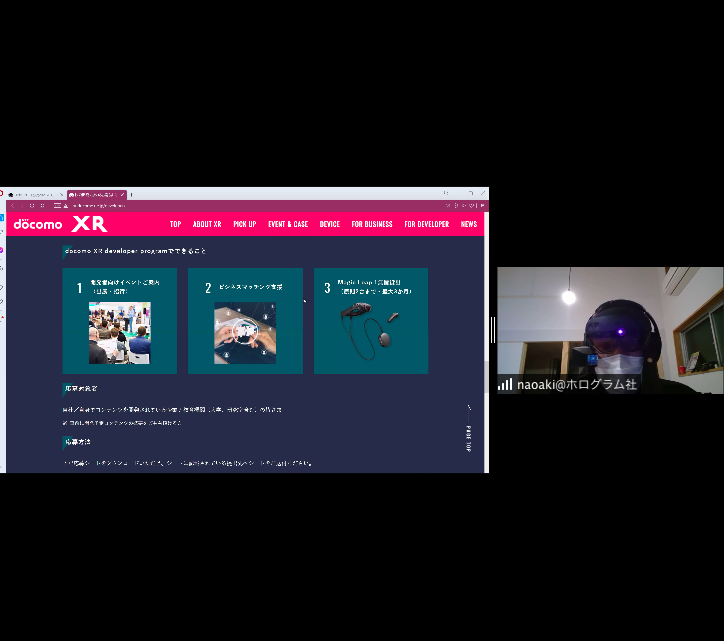Image resolution: width=724 pixels, height=641 pixels.
Task: Click the naoaki@ホログラム社 name label
Action: coord(577,384)
